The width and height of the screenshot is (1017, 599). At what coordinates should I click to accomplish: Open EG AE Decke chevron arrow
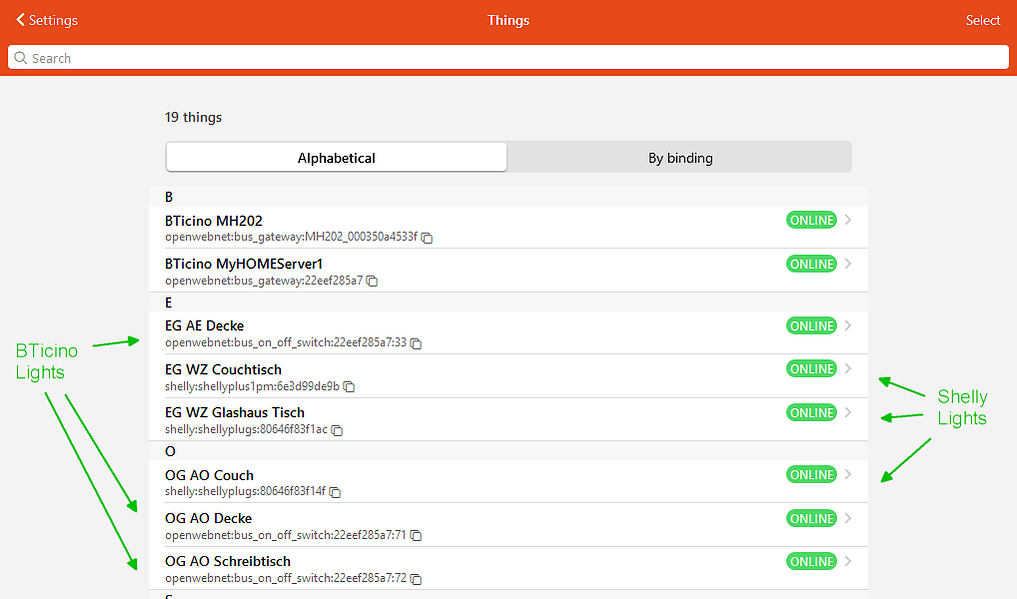pos(848,325)
